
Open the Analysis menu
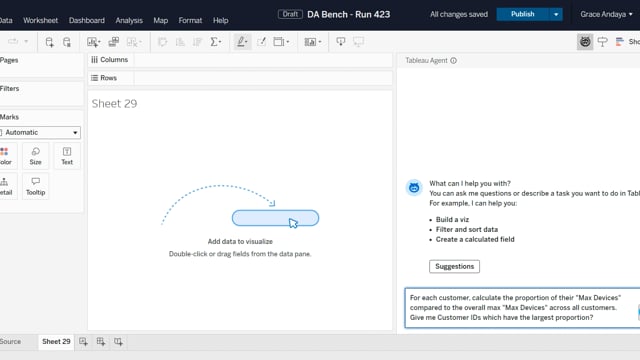coord(129,20)
